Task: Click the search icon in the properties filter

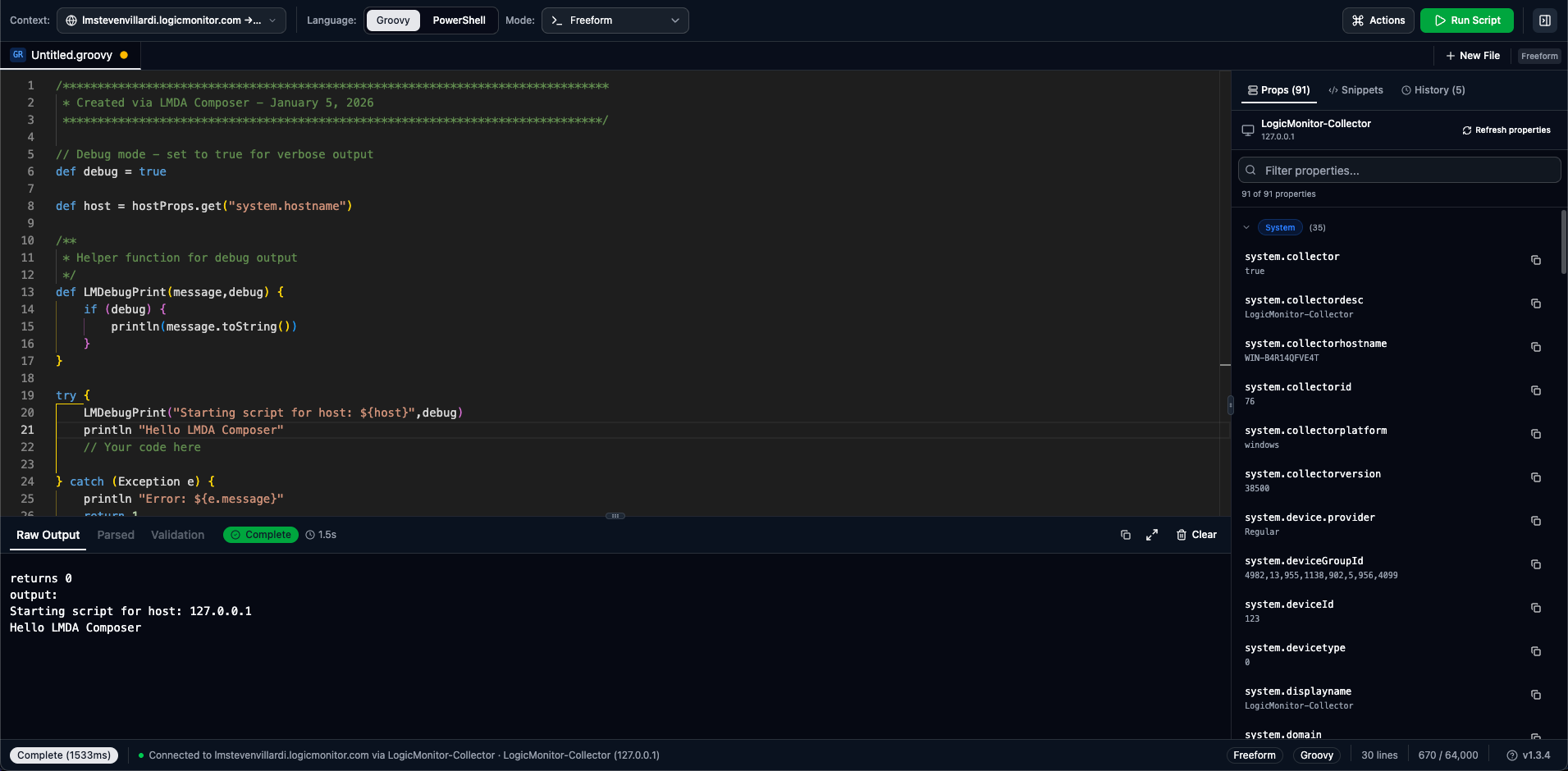Action: click(x=1250, y=170)
